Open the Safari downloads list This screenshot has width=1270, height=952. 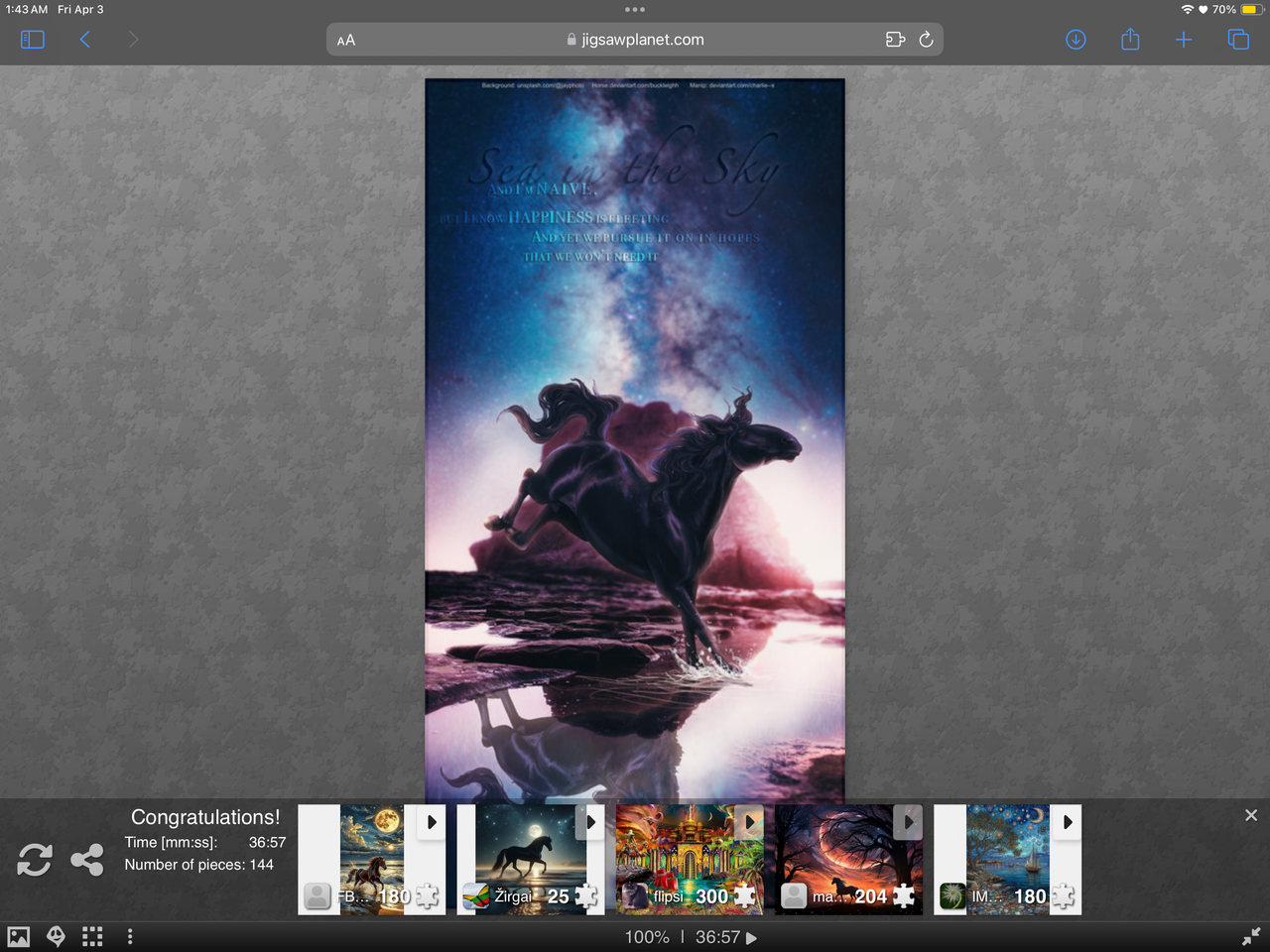(x=1076, y=40)
